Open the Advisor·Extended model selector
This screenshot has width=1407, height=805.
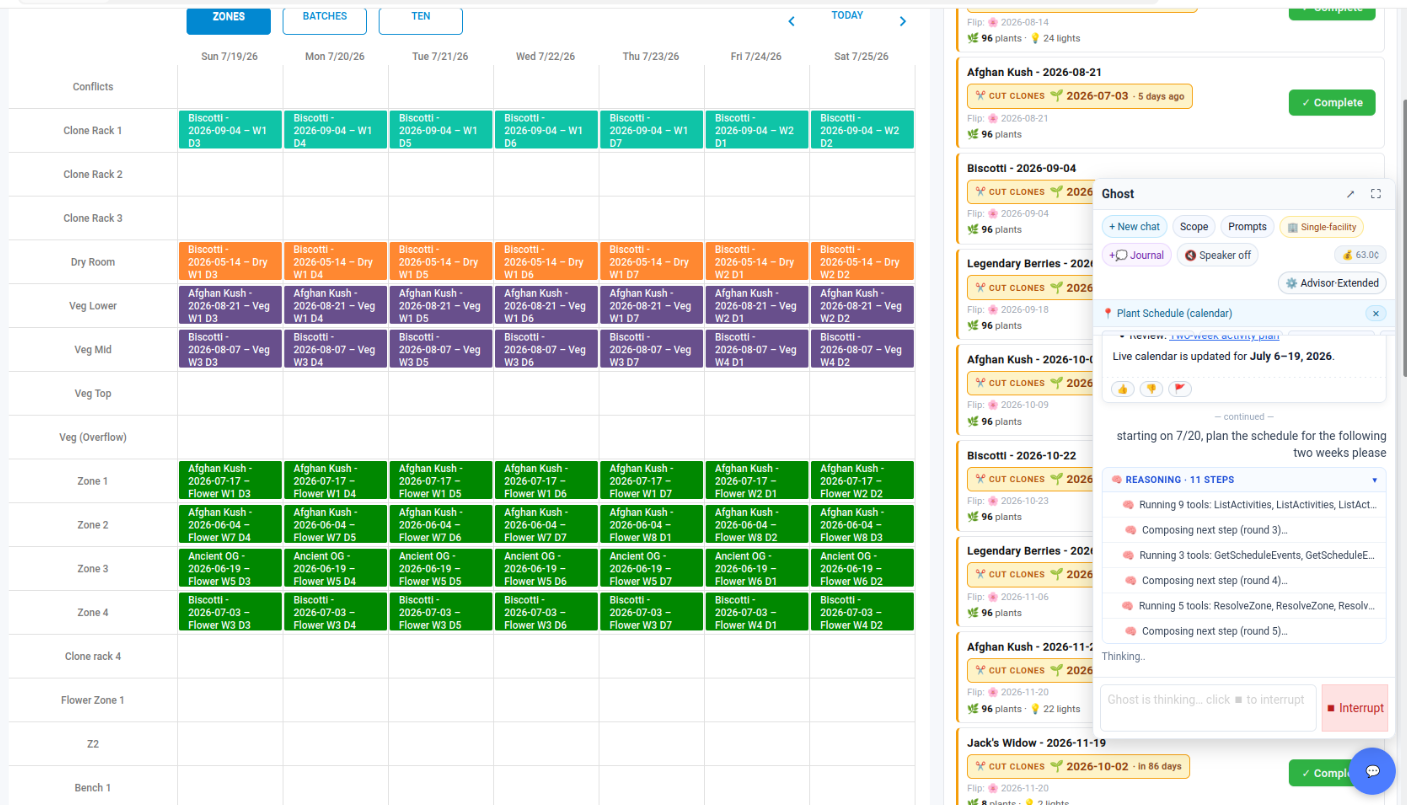[x=1332, y=283]
